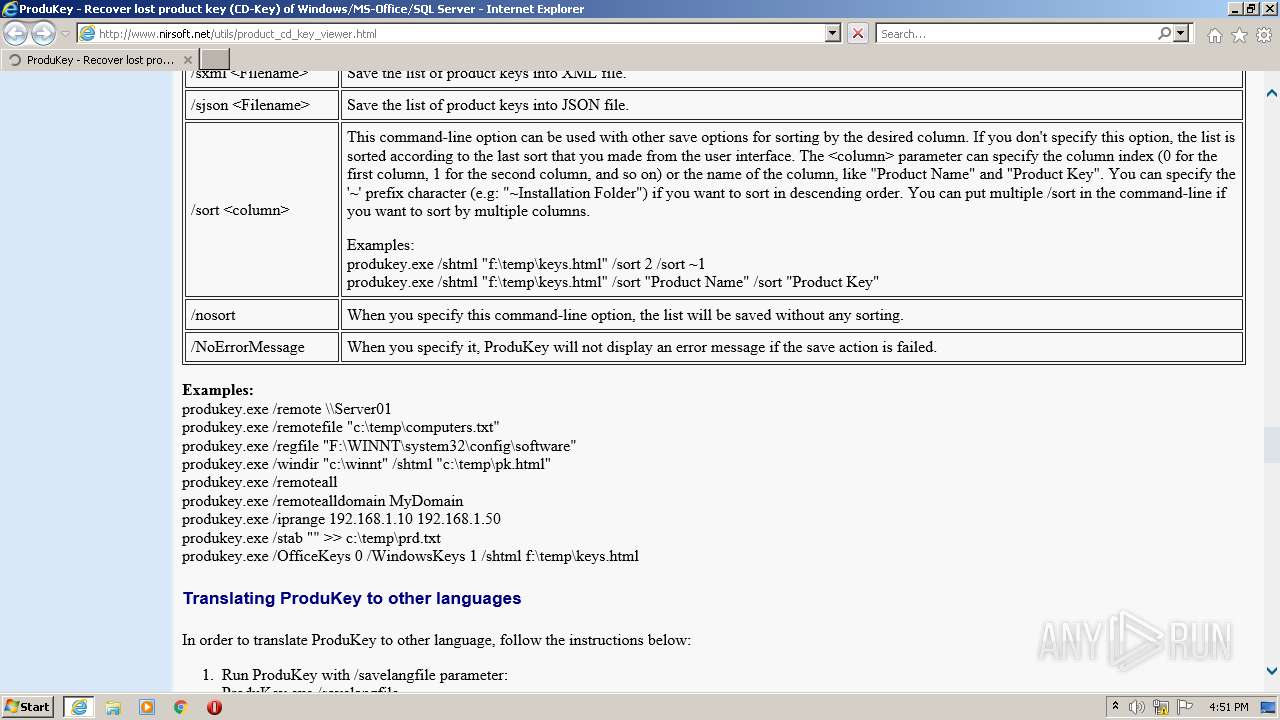Click the 'produkey.exe /remotefile' example line
The width and height of the screenshot is (1280, 720).
coord(341,427)
